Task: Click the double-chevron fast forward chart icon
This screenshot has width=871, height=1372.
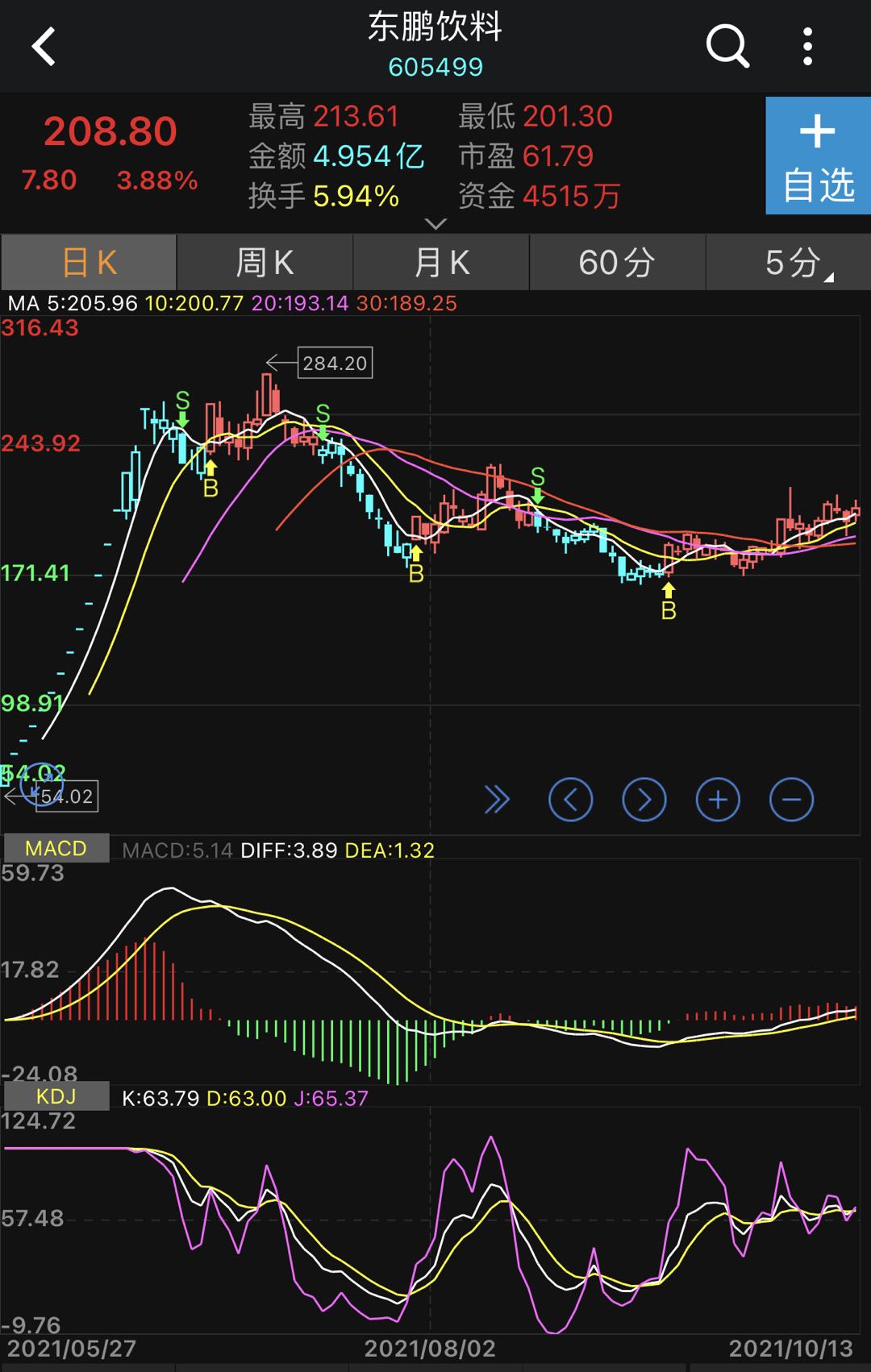Action: (x=497, y=800)
